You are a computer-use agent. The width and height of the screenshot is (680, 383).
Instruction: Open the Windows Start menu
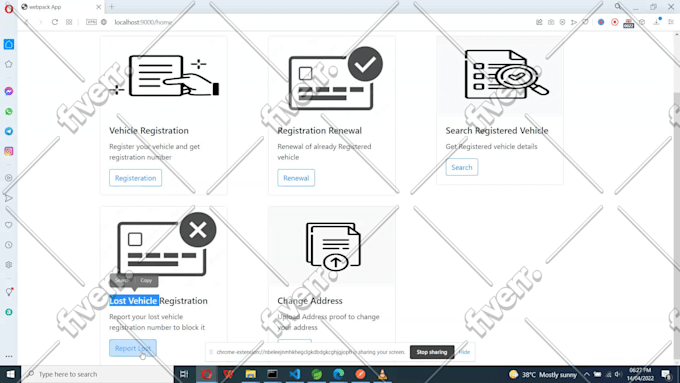click(x=10, y=374)
